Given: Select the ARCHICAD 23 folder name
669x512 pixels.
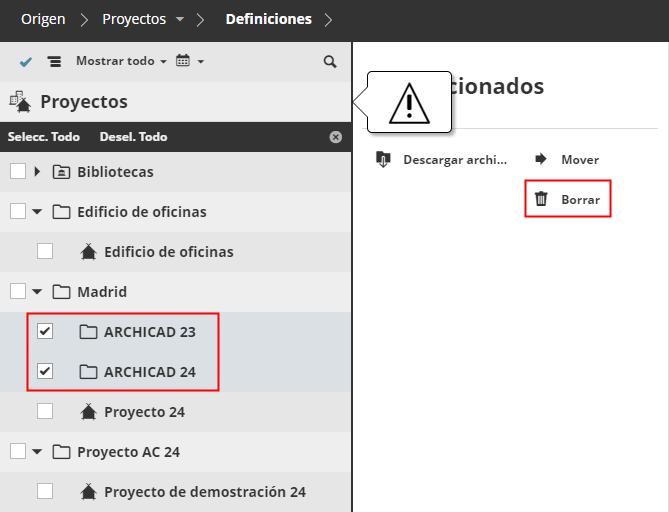Looking at the screenshot, I should [150, 332].
